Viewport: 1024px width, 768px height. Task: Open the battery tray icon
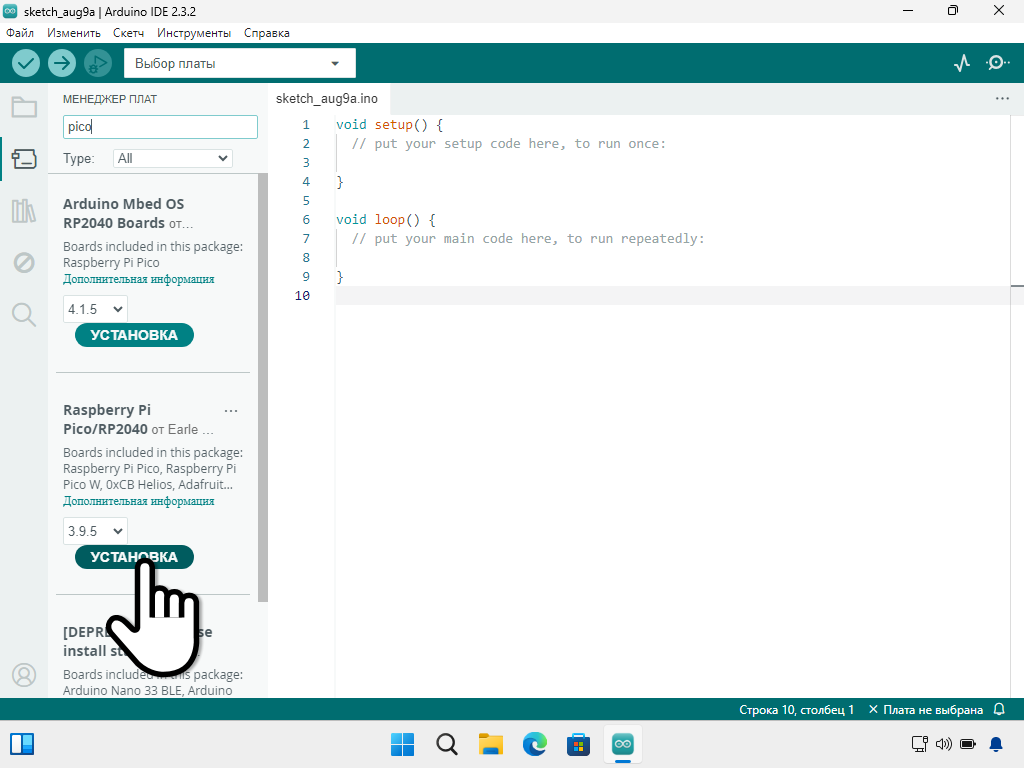click(x=968, y=744)
